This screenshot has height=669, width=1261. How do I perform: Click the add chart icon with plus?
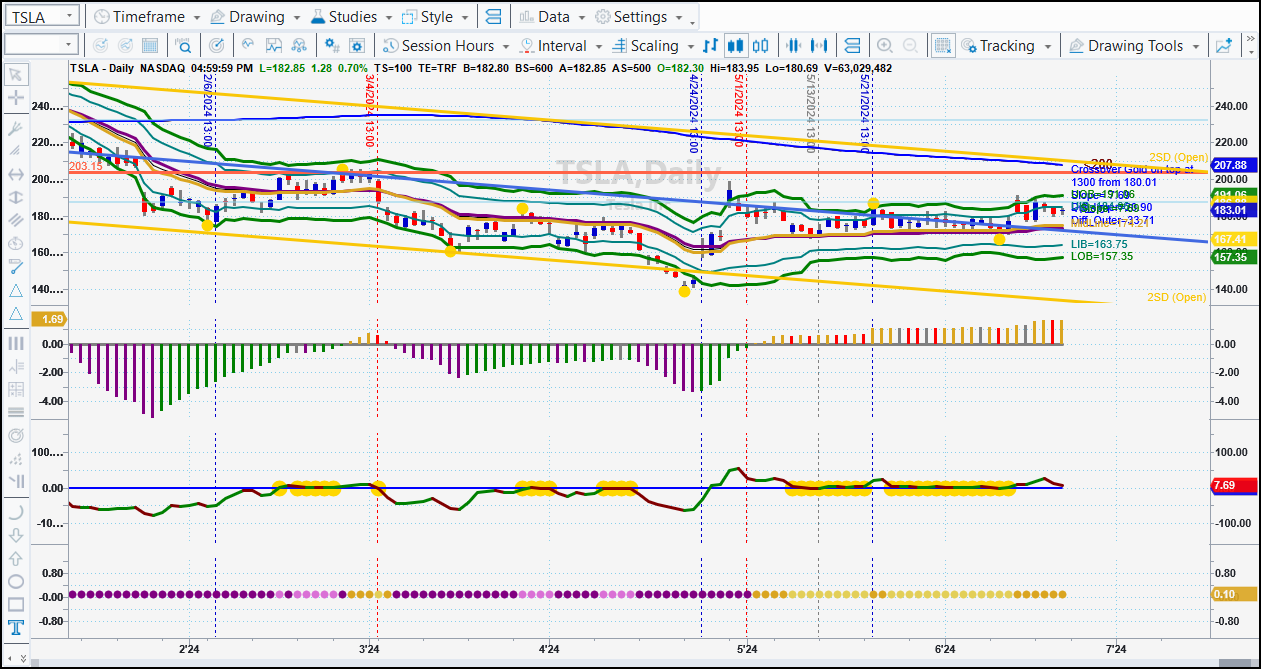1224,46
